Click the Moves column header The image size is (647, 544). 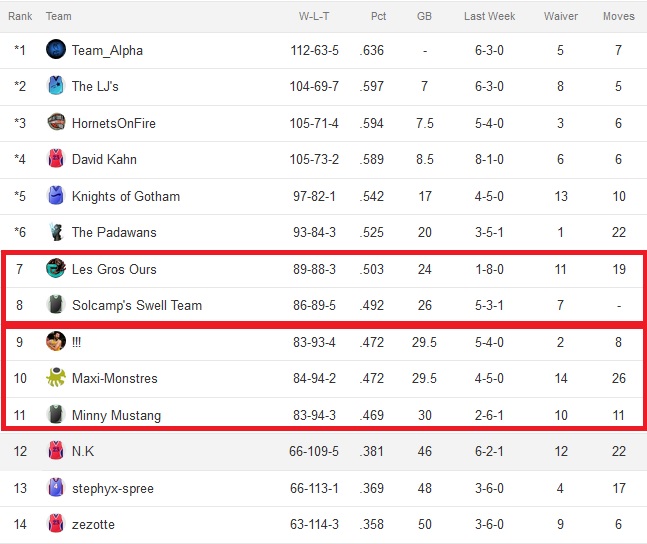tap(619, 16)
